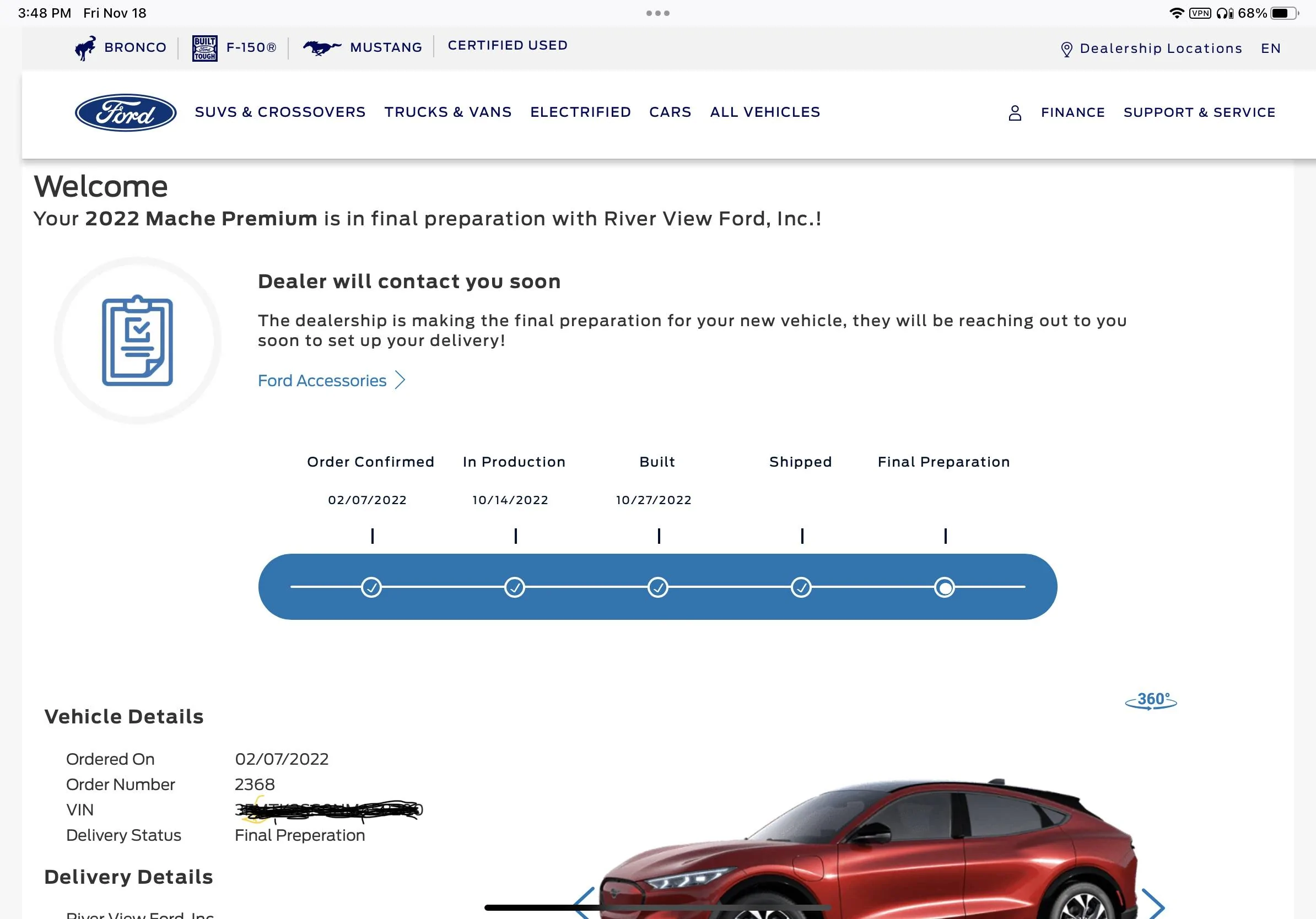
Task: Open the Certified Used link
Action: [508, 45]
